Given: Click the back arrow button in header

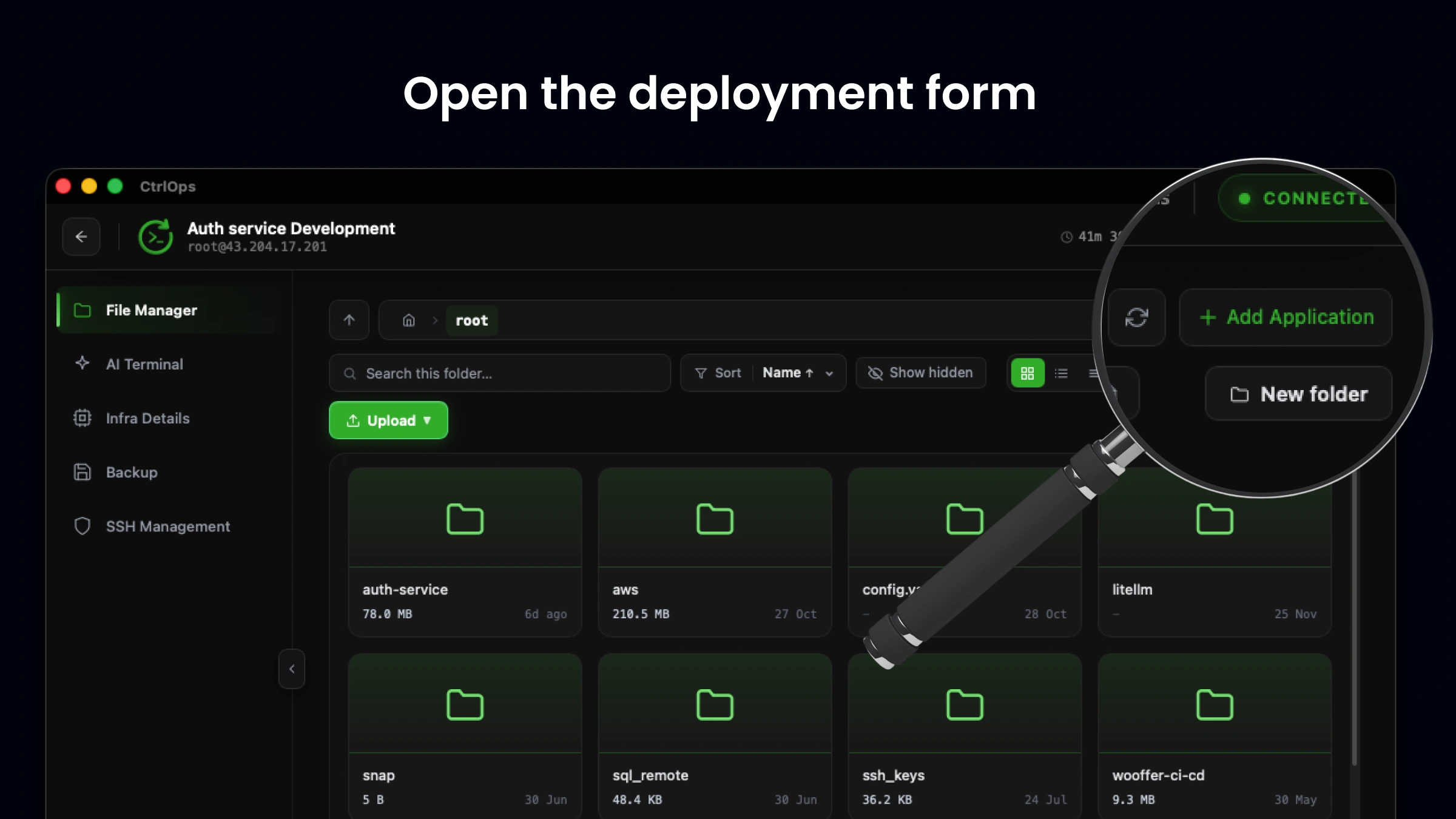Looking at the screenshot, I should (x=81, y=237).
